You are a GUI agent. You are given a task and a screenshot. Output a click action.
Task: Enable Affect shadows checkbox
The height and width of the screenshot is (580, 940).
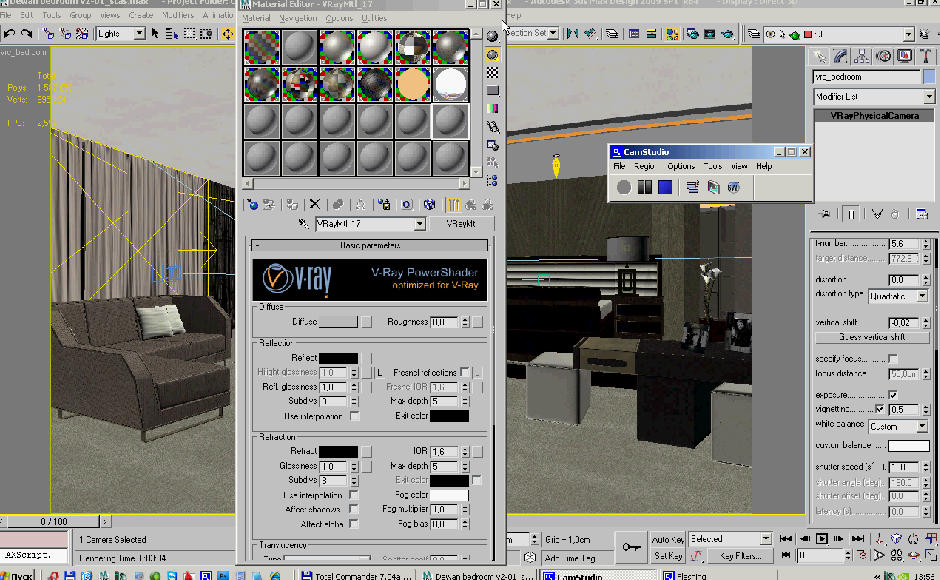point(354,509)
